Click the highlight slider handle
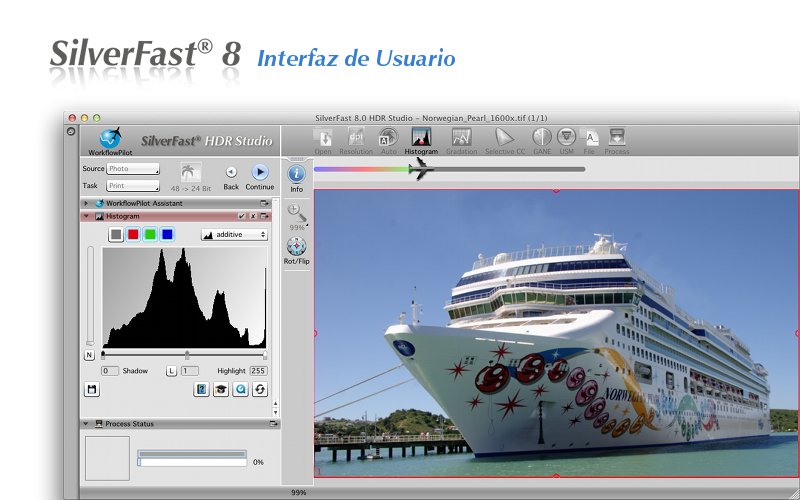Viewport: 800px width, 500px height. click(265, 355)
